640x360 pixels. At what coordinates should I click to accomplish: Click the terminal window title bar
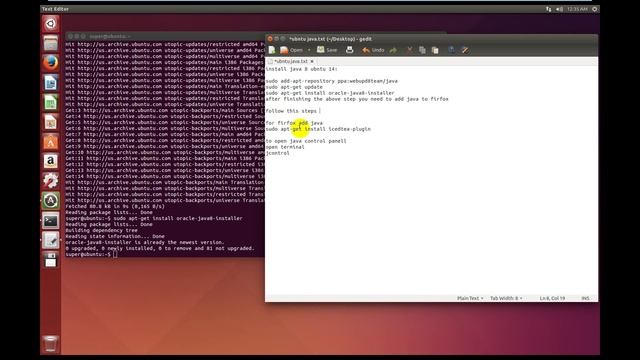coord(165,36)
